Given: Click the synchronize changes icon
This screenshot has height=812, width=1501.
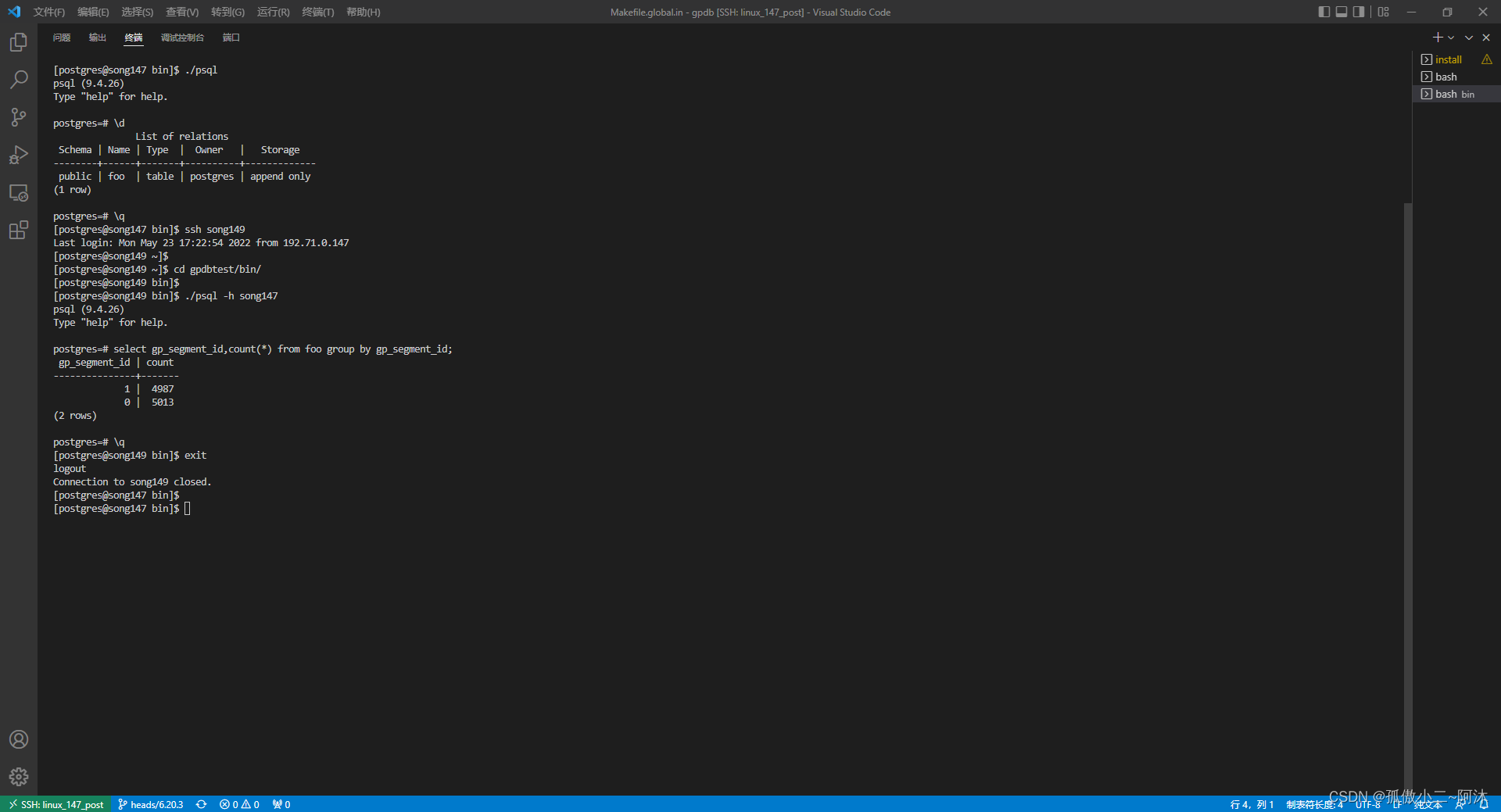Looking at the screenshot, I should (202, 804).
